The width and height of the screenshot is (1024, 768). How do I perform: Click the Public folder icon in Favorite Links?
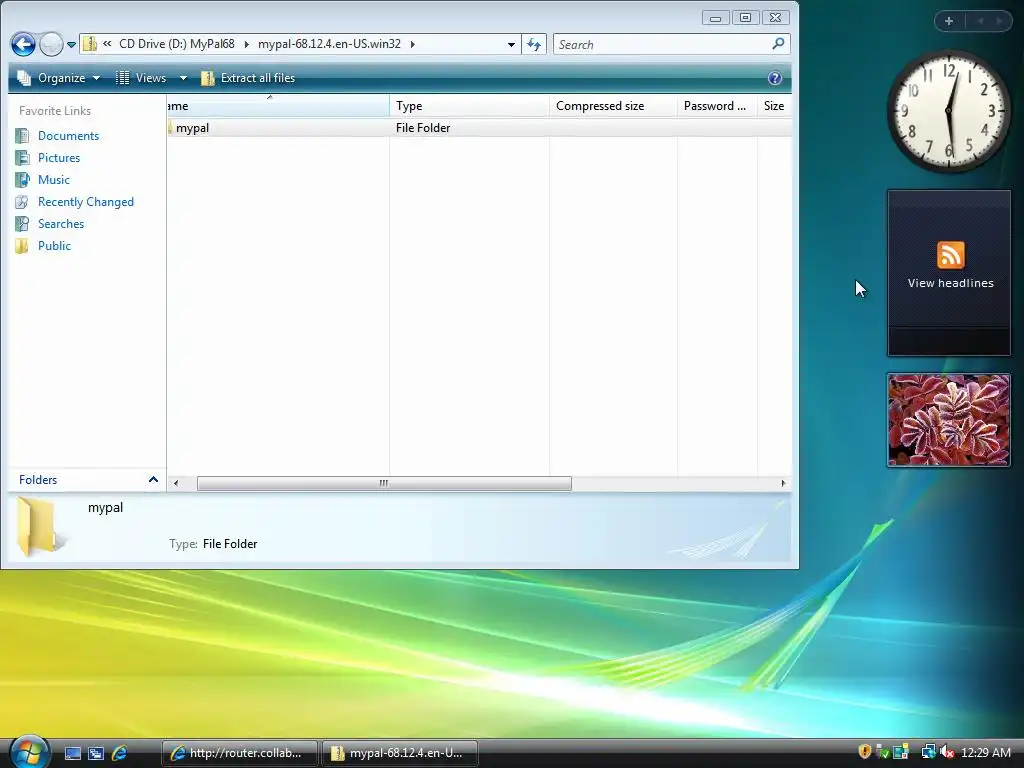pyautogui.click(x=22, y=246)
